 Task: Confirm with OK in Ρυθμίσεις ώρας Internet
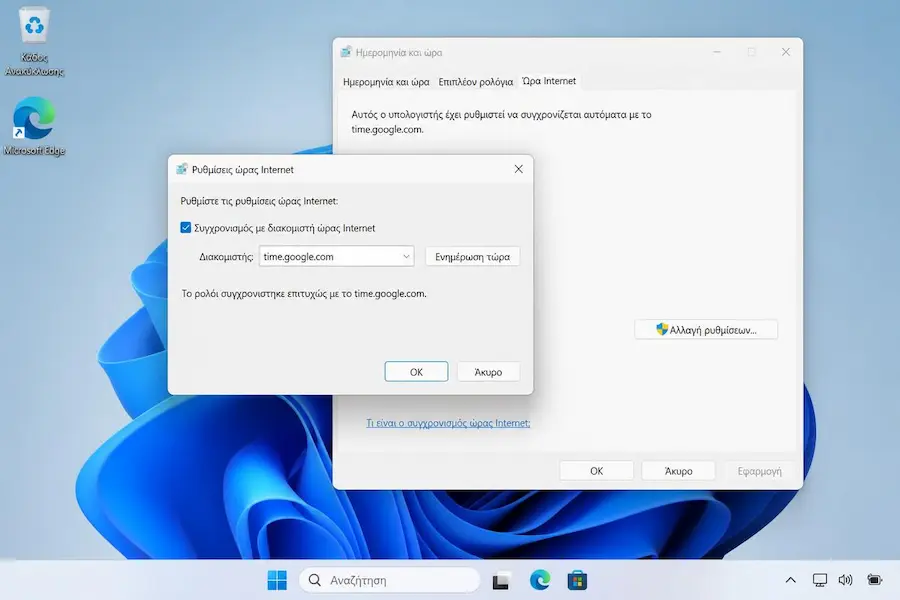[x=416, y=372]
